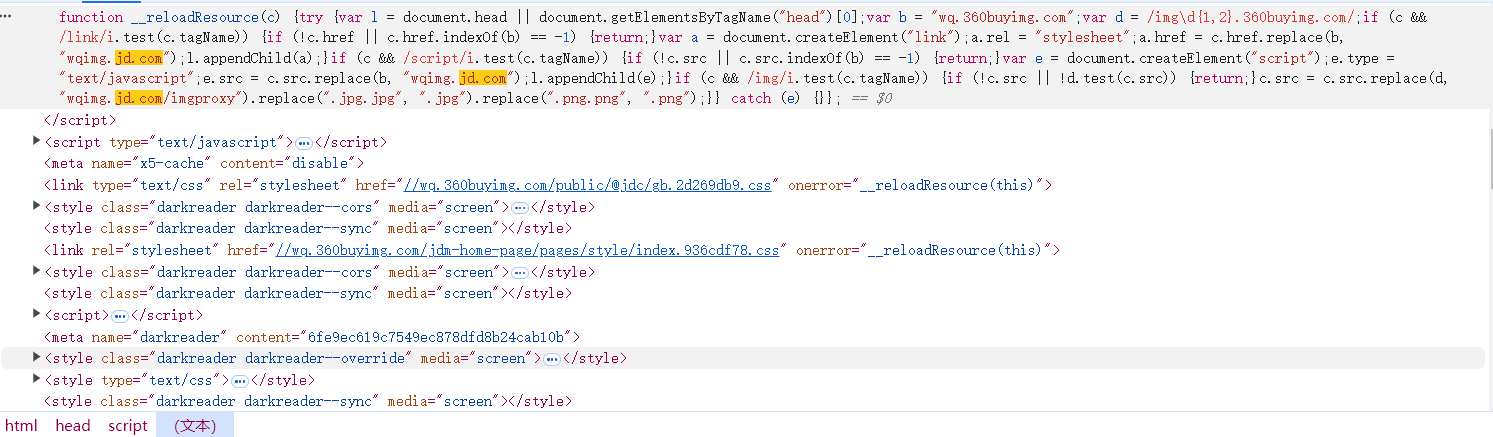Expand the bare script node above meta darkreader
1493x437 pixels.
tap(38, 315)
